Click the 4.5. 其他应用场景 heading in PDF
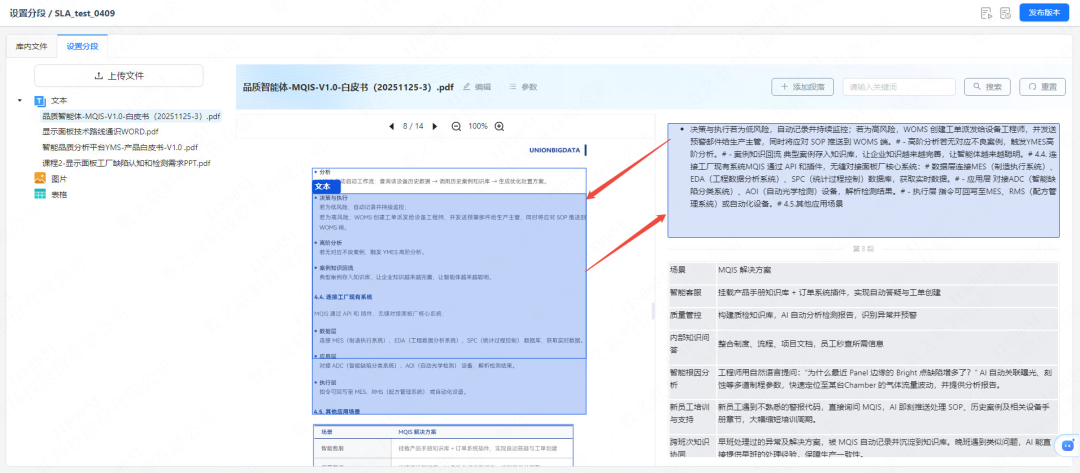This screenshot has width=1080, height=473. [337, 411]
